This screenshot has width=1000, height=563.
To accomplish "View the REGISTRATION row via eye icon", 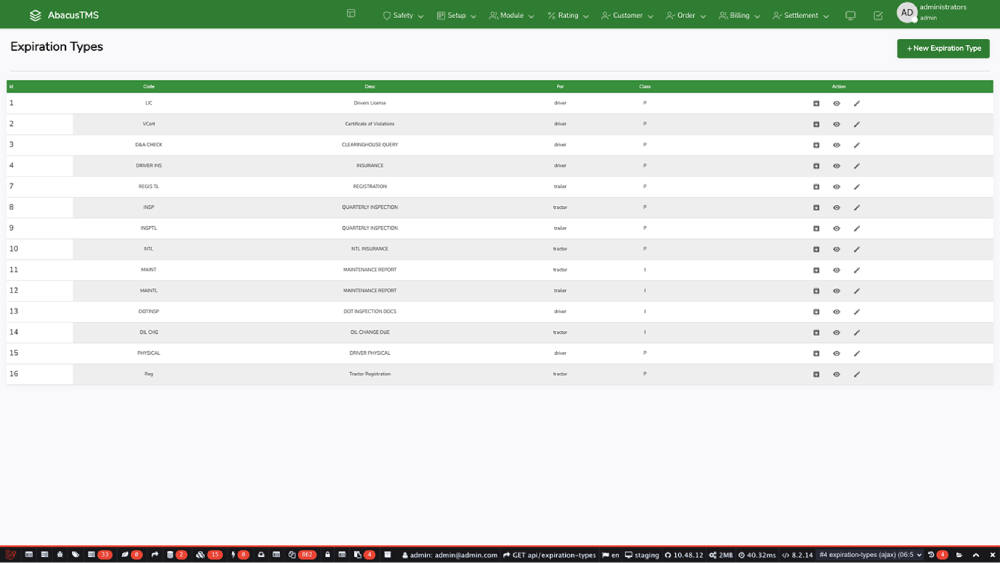I will [x=837, y=187].
